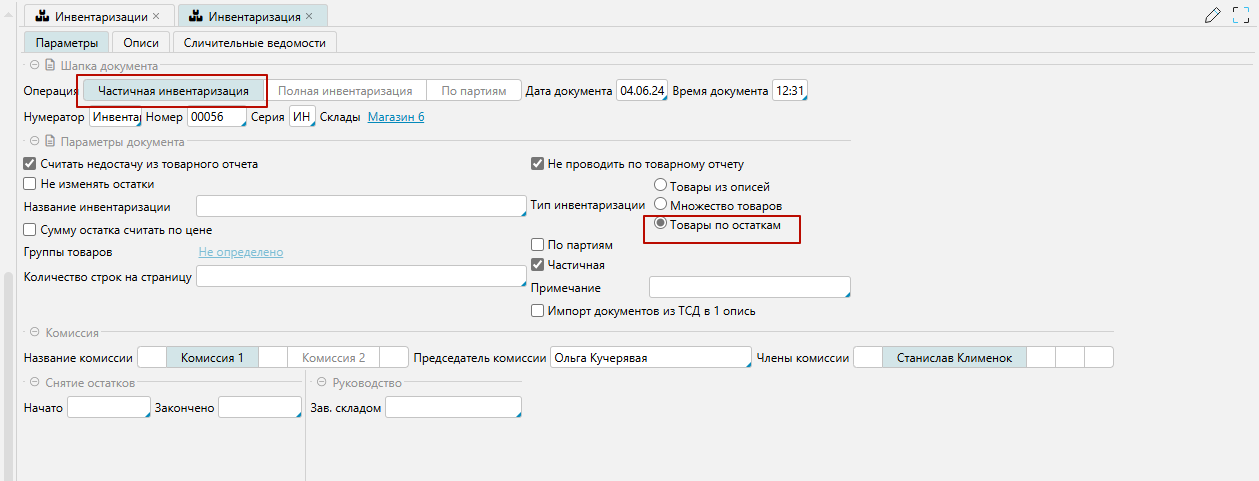Choose the Полная инвентаризация operation
The image size is (1259, 481).
[x=345, y=90]
